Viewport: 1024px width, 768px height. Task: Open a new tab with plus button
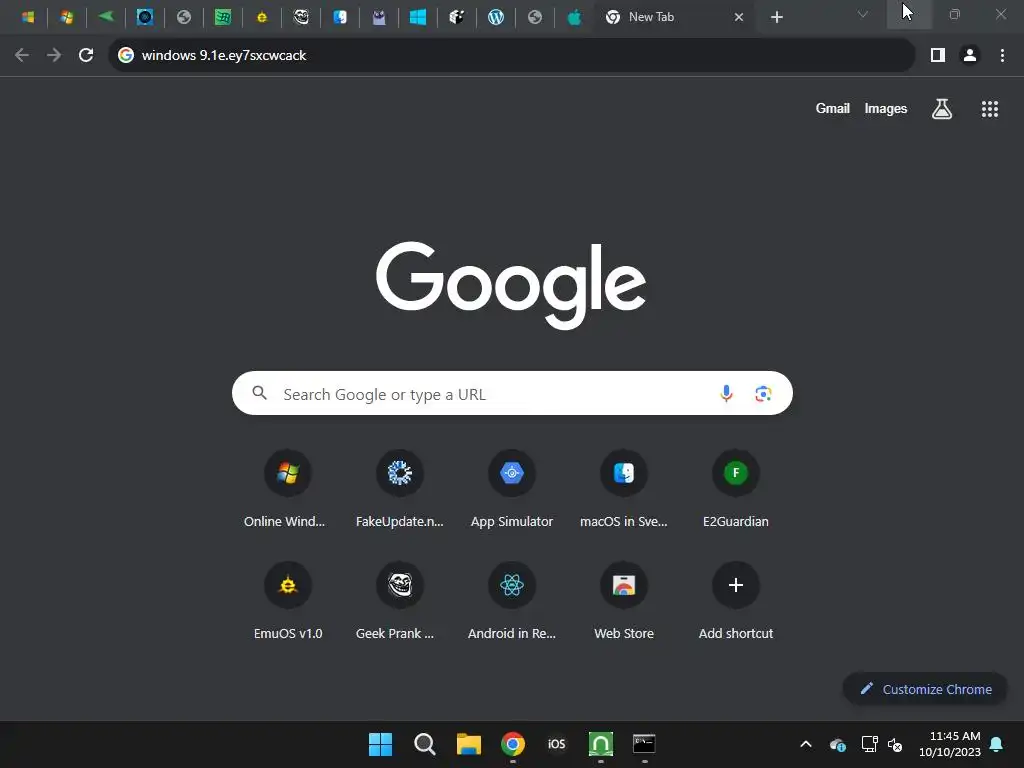coord(776,17)
